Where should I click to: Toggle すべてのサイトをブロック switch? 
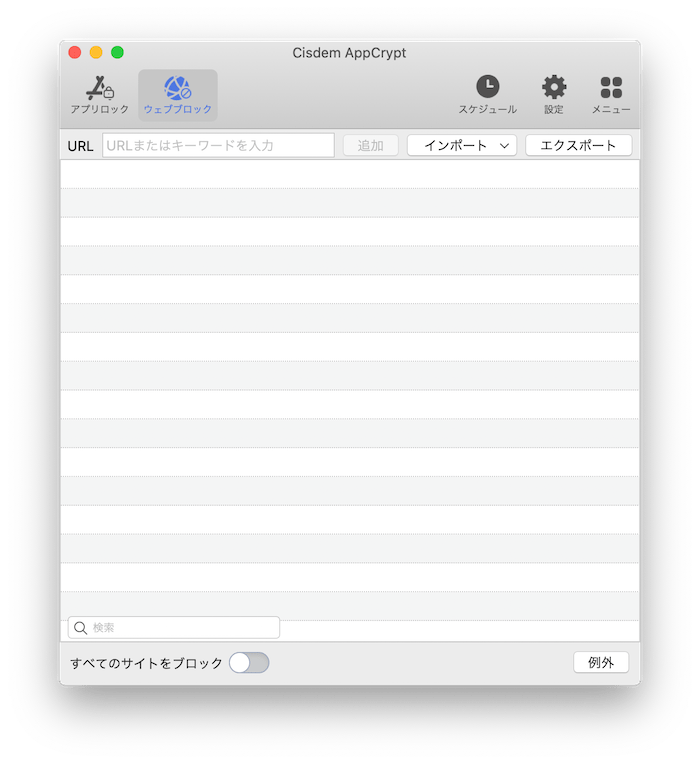pyautogui.click(x=249, y=663)
